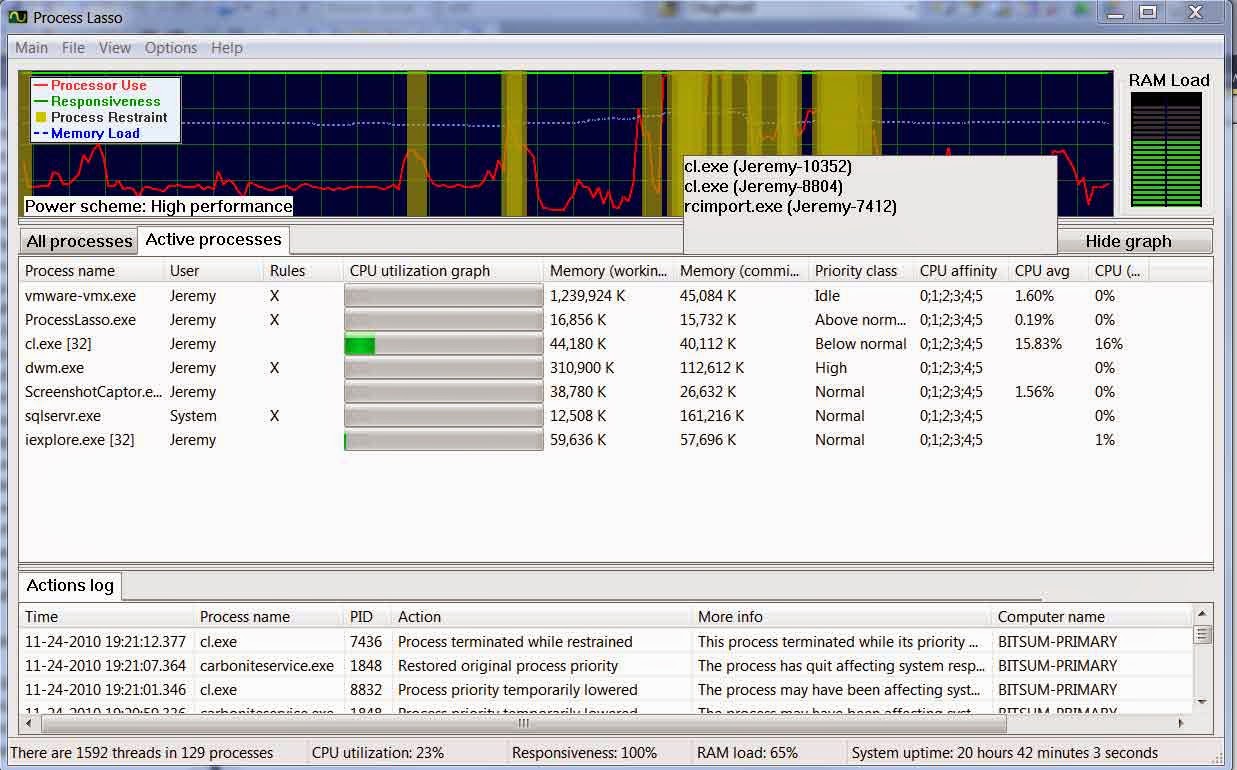Screen dimensions: 1237x770
Task: Click the RAM Load meter graphic
Action: tap(1168, 150)
